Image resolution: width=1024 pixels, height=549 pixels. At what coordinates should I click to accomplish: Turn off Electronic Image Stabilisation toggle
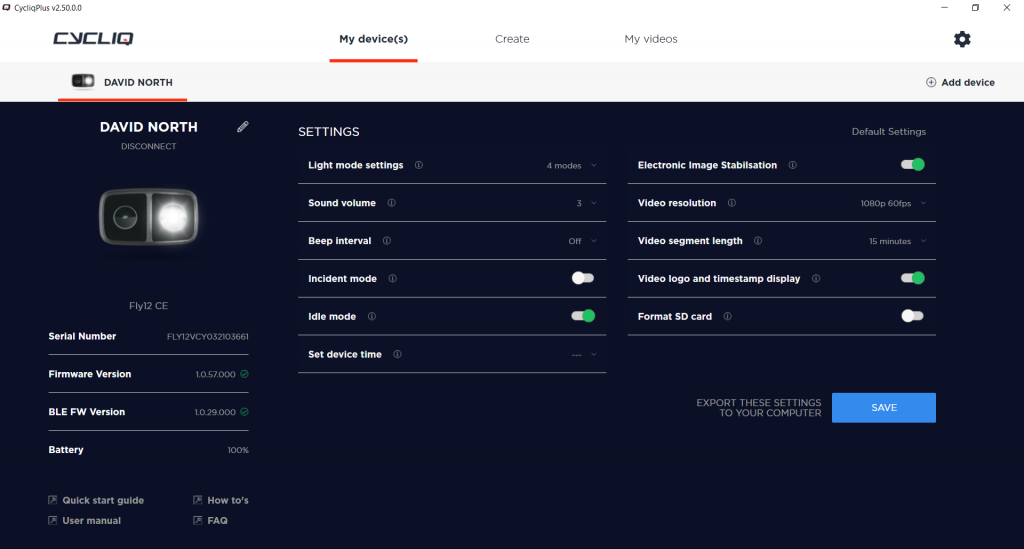912,165
